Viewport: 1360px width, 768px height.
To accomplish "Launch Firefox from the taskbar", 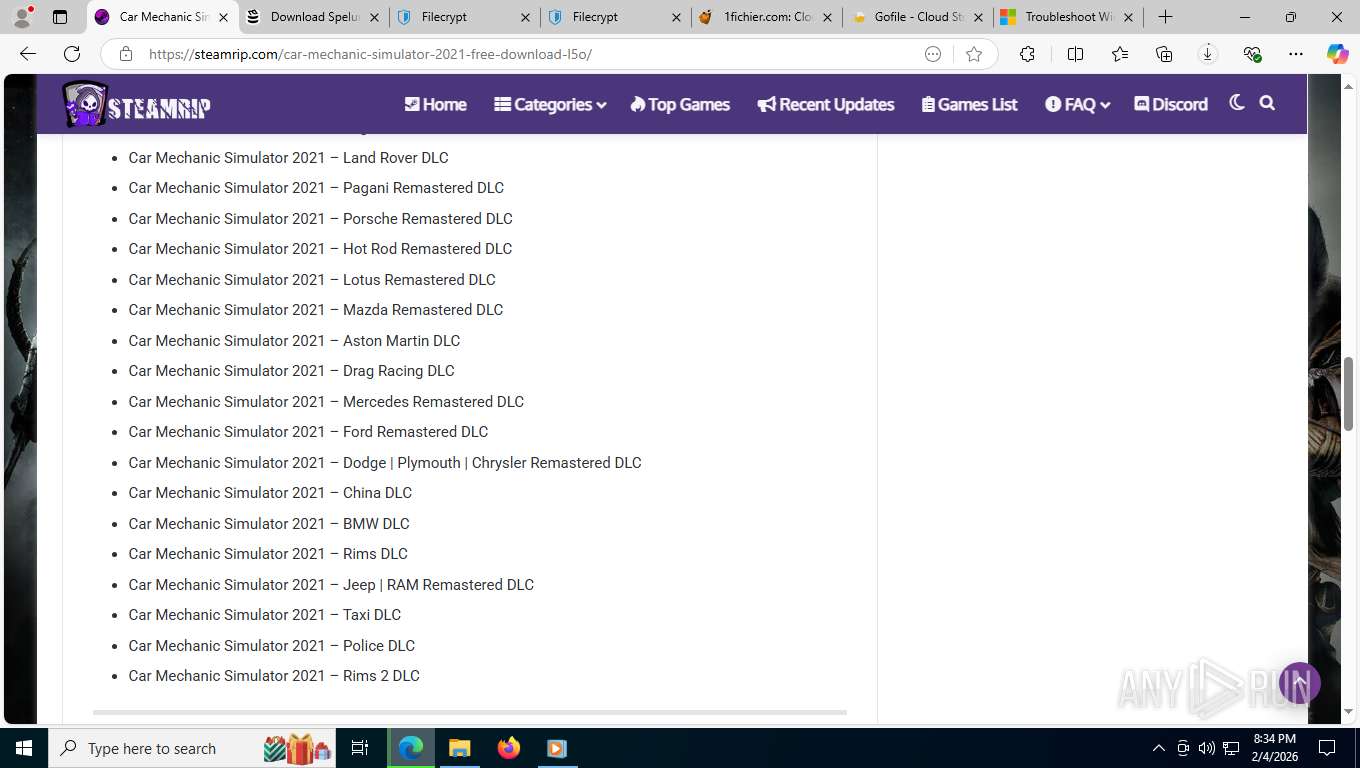I will [508, 748].
